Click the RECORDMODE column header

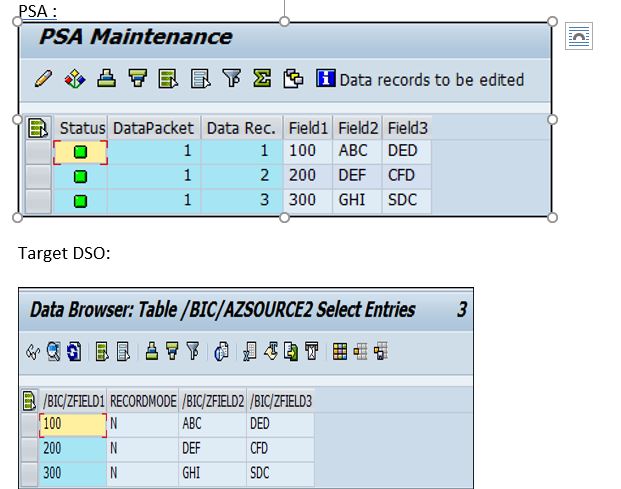[x=143, y=401]
